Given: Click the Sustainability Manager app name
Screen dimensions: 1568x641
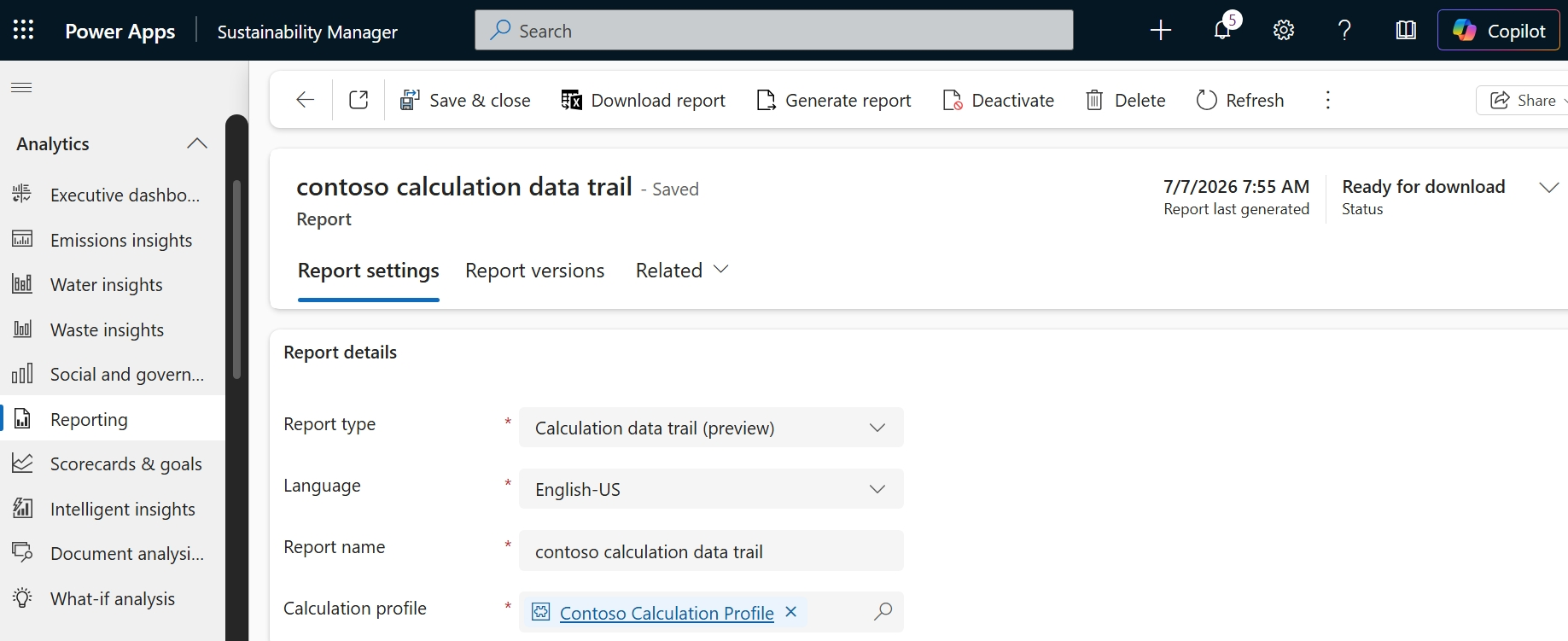Looking at the screenshot, I should (307, 32).
